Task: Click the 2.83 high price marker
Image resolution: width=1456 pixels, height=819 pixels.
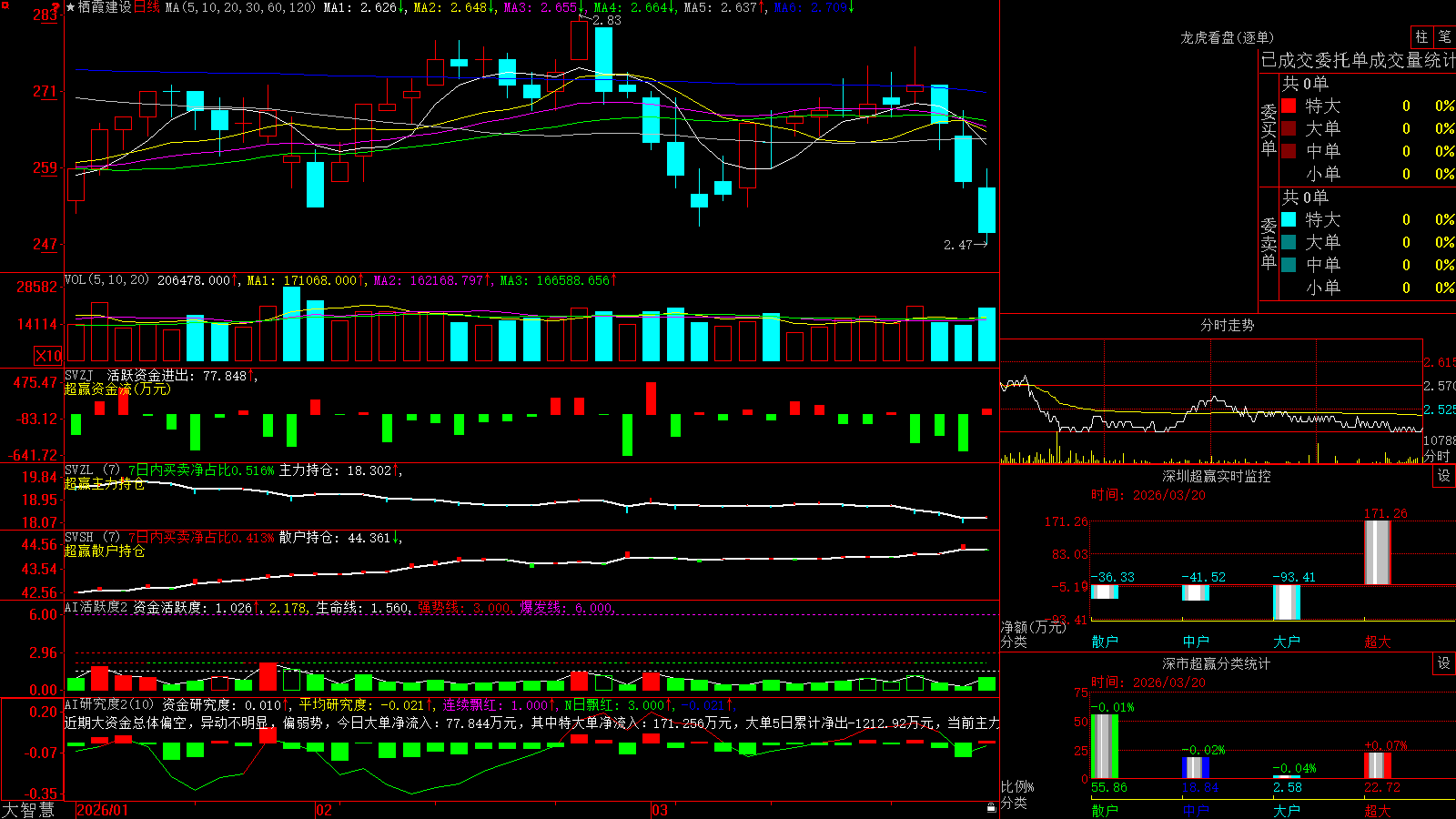Action: [606, 20]
